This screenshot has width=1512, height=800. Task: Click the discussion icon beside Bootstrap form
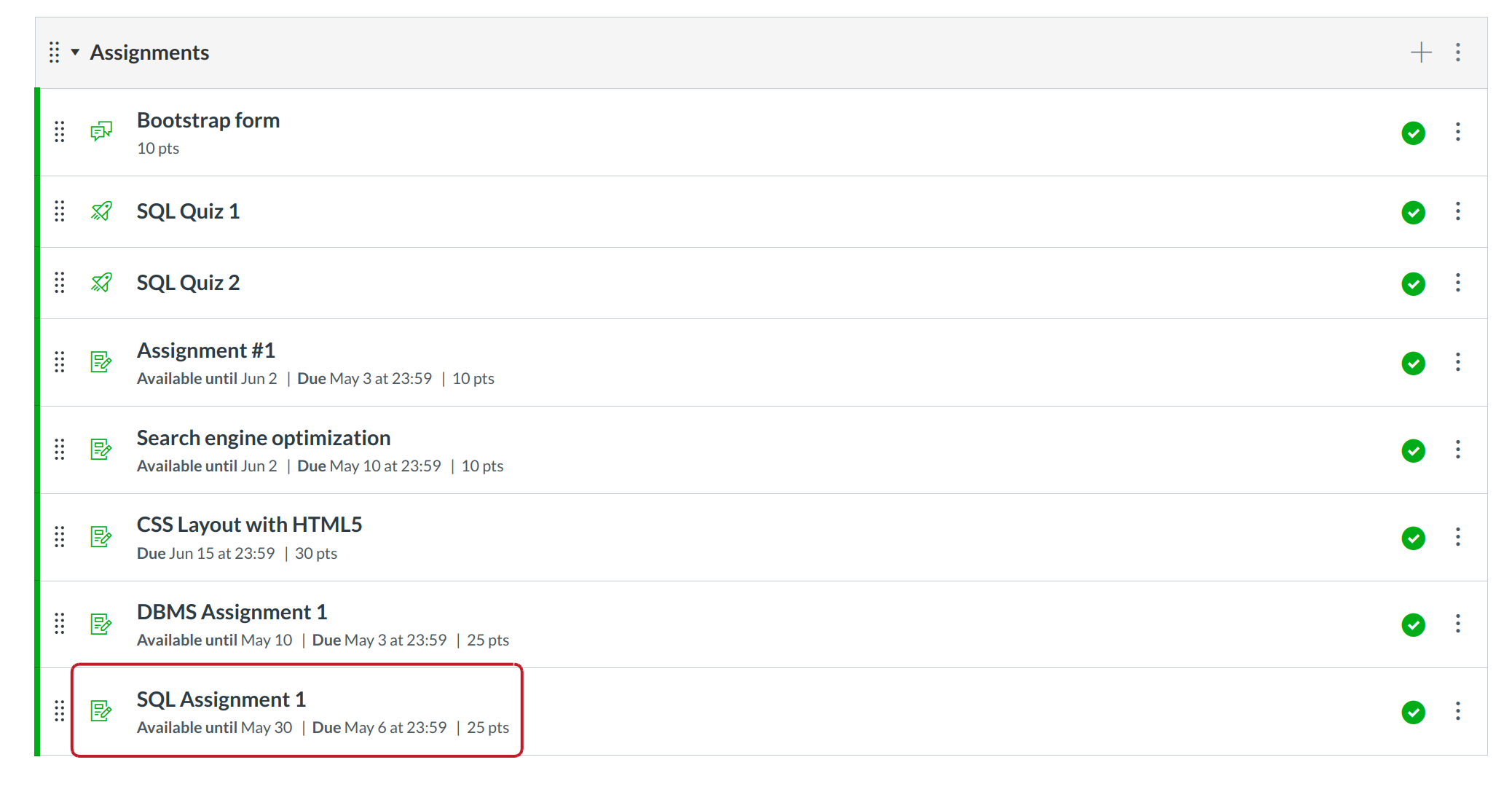point(101,132)
